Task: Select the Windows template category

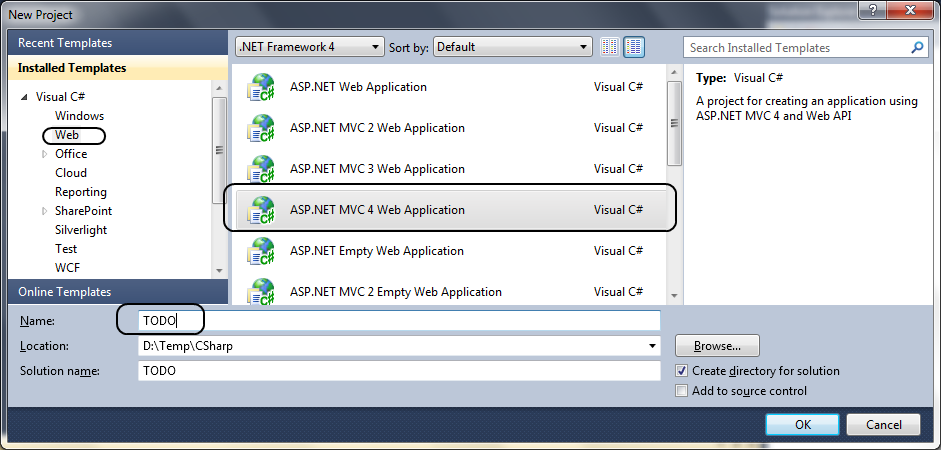Action: [79, 116]
